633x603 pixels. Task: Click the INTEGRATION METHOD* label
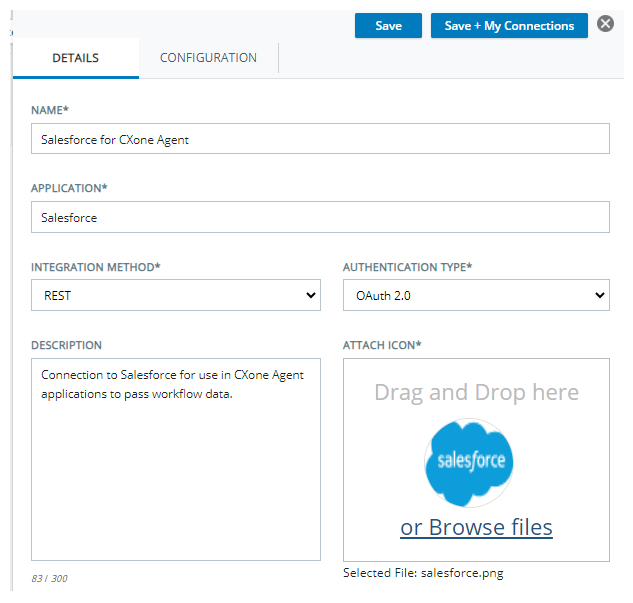[x=96, y=267]
